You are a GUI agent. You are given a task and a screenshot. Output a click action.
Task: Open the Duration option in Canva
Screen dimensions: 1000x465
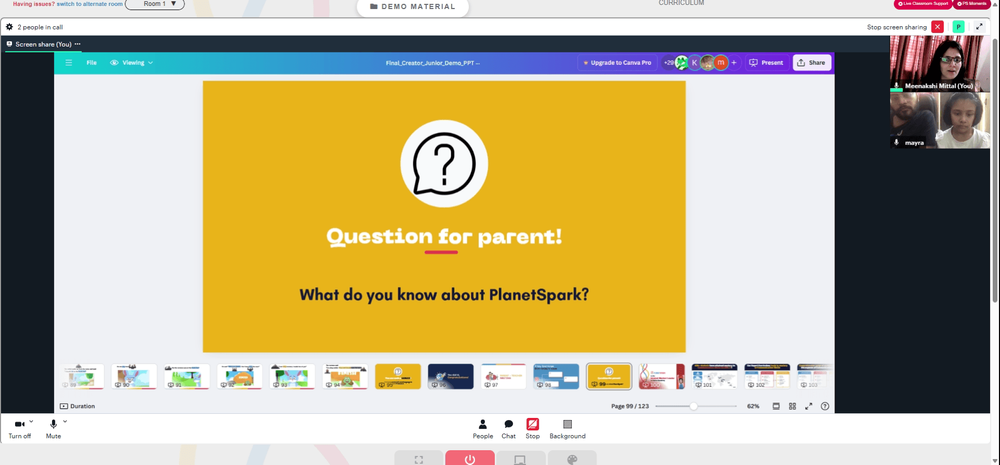[77, 406]
